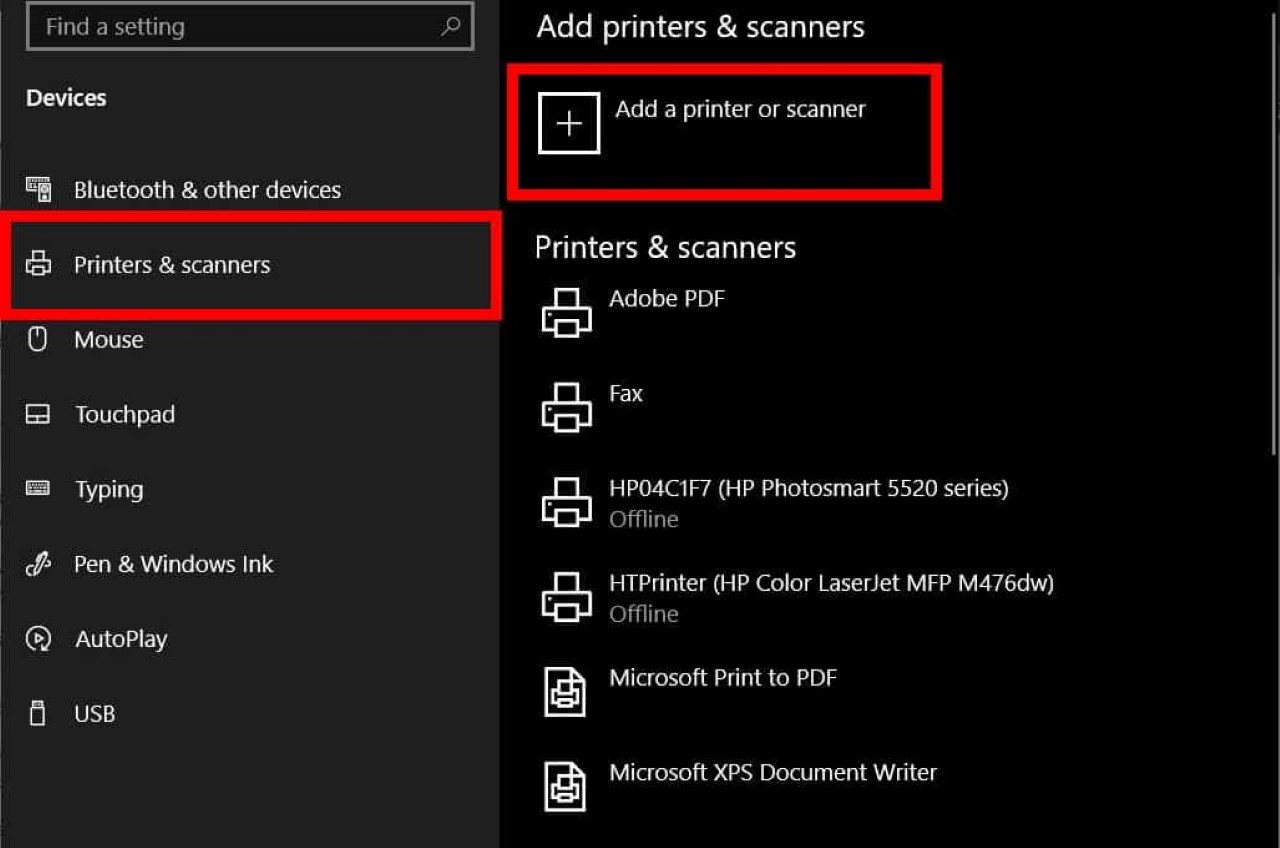Select the USB settings page
The image size is (1280, 848).
(x=94, y=714)
